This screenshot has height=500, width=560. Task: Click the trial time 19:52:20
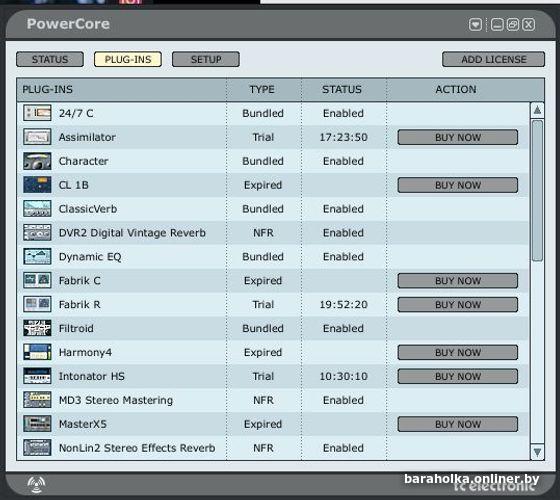coord(343,305)
